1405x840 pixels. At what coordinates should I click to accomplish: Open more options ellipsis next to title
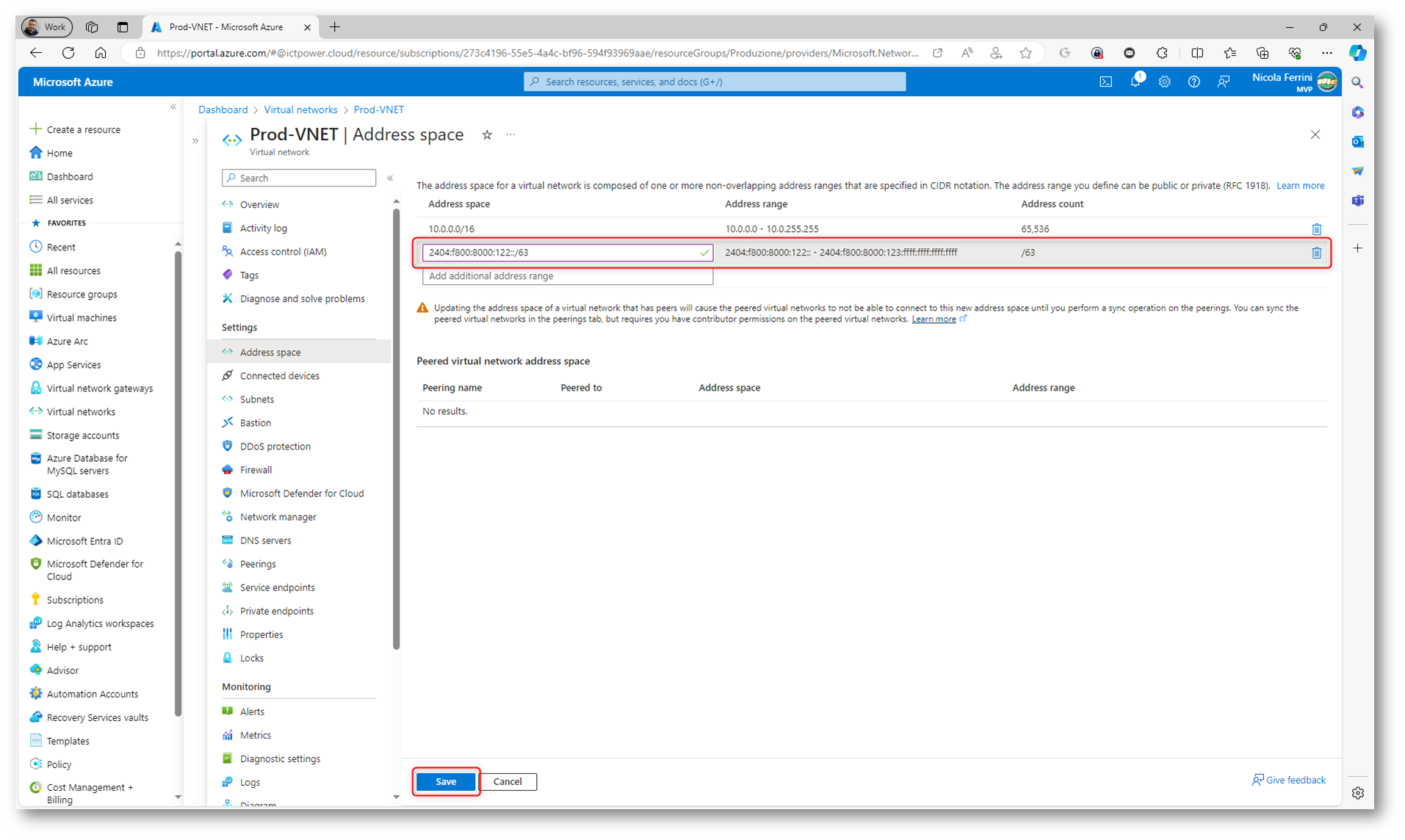(x=510, y=134)
